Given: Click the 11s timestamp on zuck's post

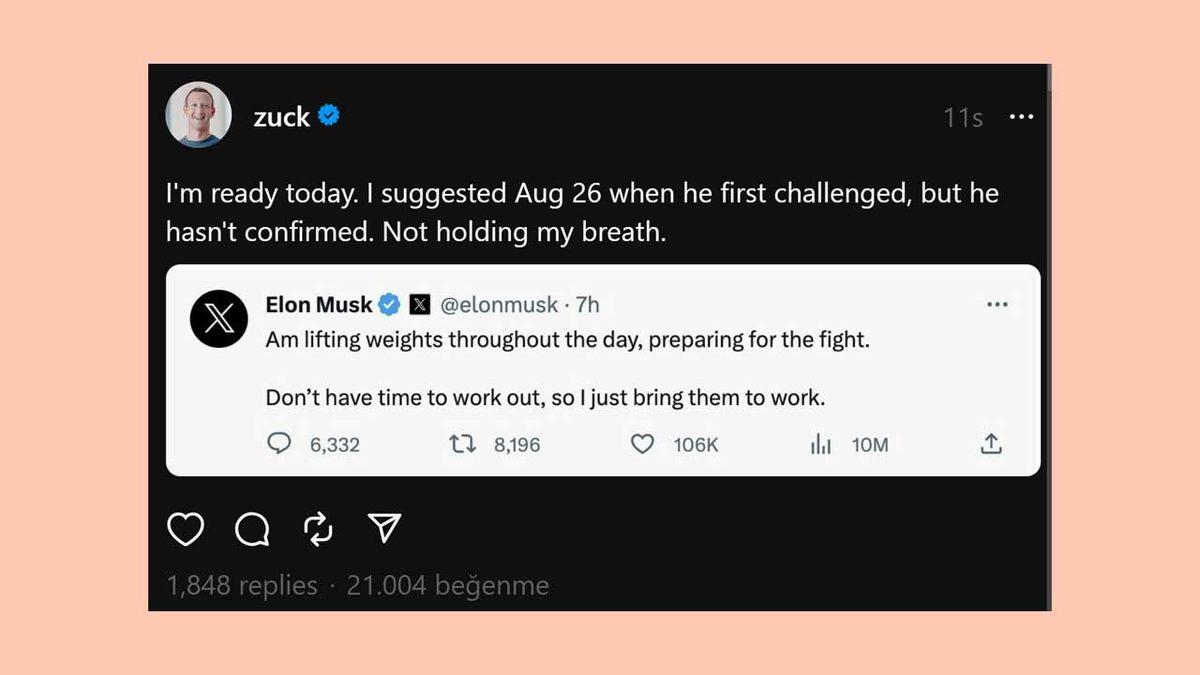Looking at the screenshot, I should point(961,117).
